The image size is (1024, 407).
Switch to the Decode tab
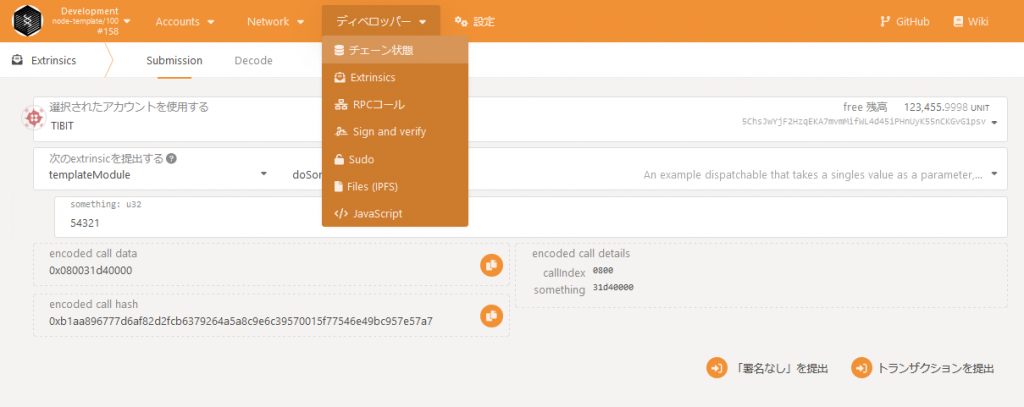click(x=253, y=60)
